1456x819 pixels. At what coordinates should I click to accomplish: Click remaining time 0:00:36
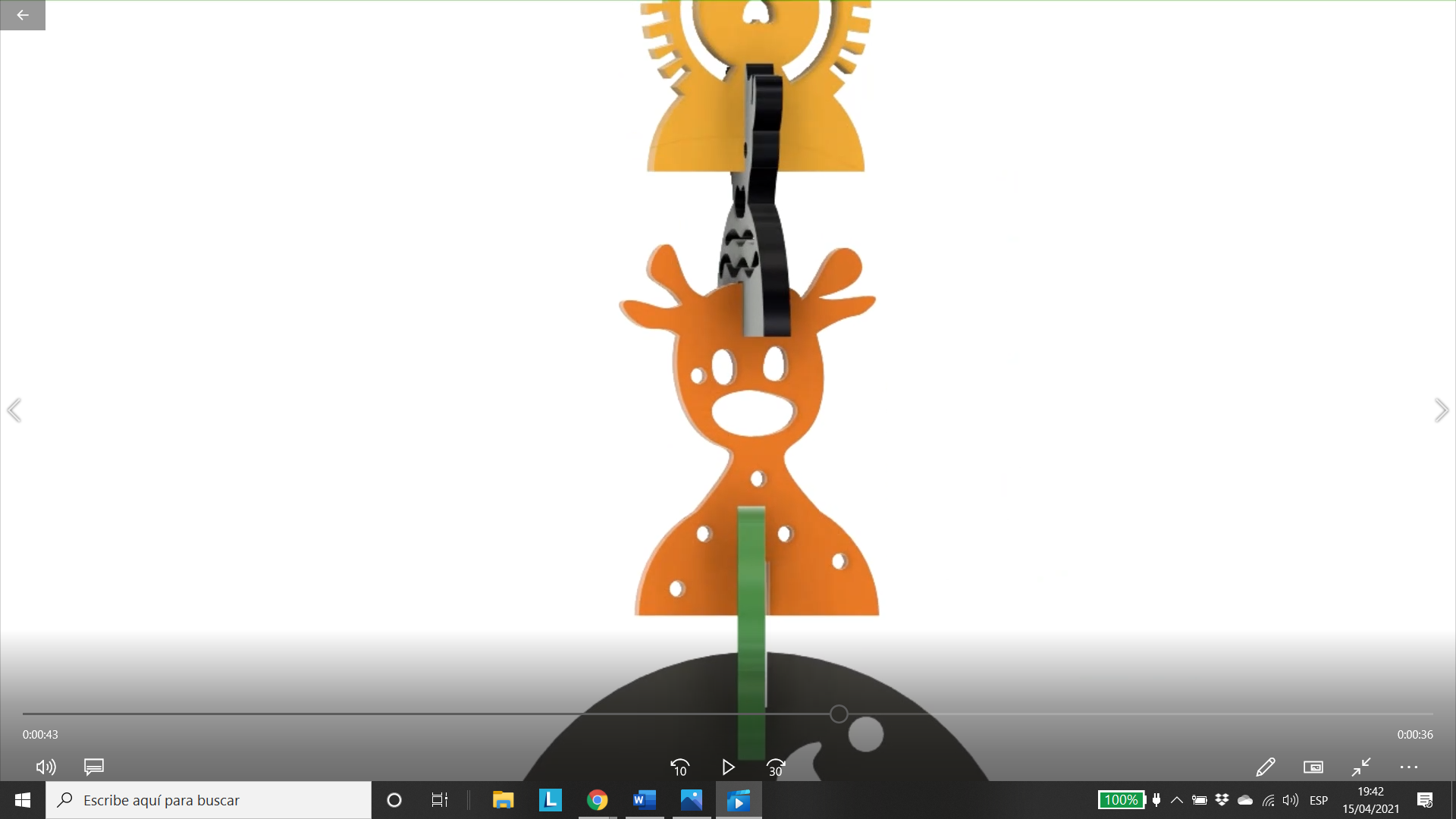coord(1415,734)
